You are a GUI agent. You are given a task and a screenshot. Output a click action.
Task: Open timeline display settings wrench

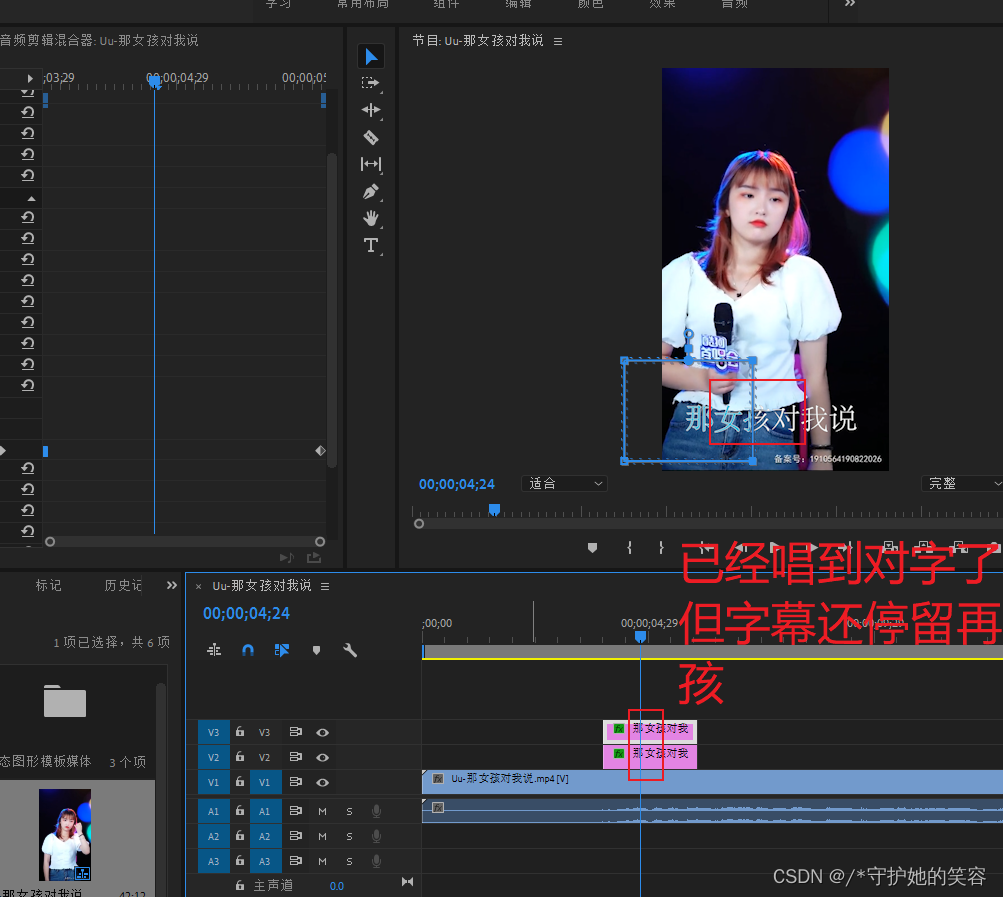[x=350, y=650]
